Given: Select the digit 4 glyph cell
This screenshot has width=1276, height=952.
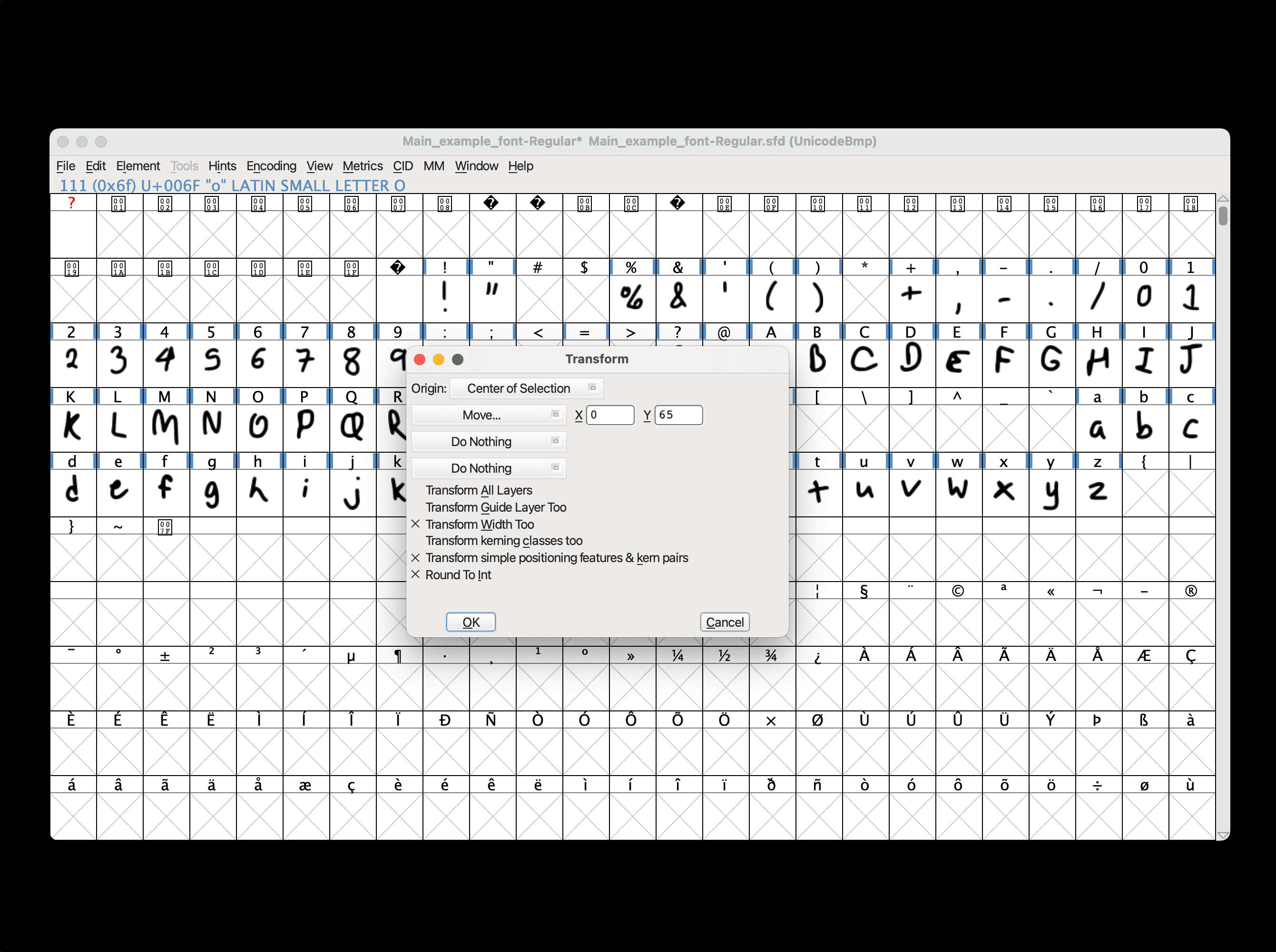Looking at the screenshot, I should coord(166,363).
